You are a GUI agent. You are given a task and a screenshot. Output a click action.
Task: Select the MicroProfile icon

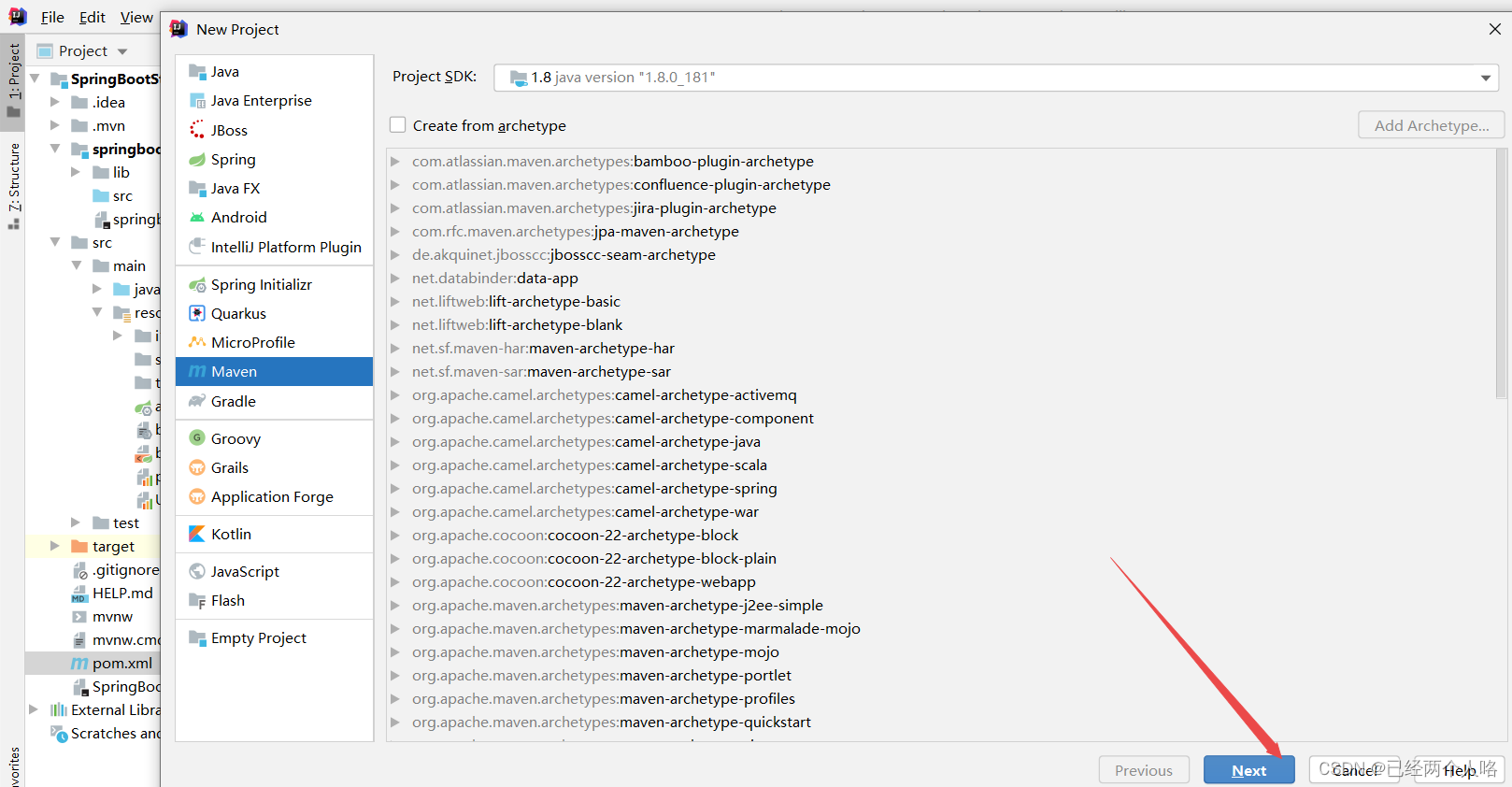(197, 342)
